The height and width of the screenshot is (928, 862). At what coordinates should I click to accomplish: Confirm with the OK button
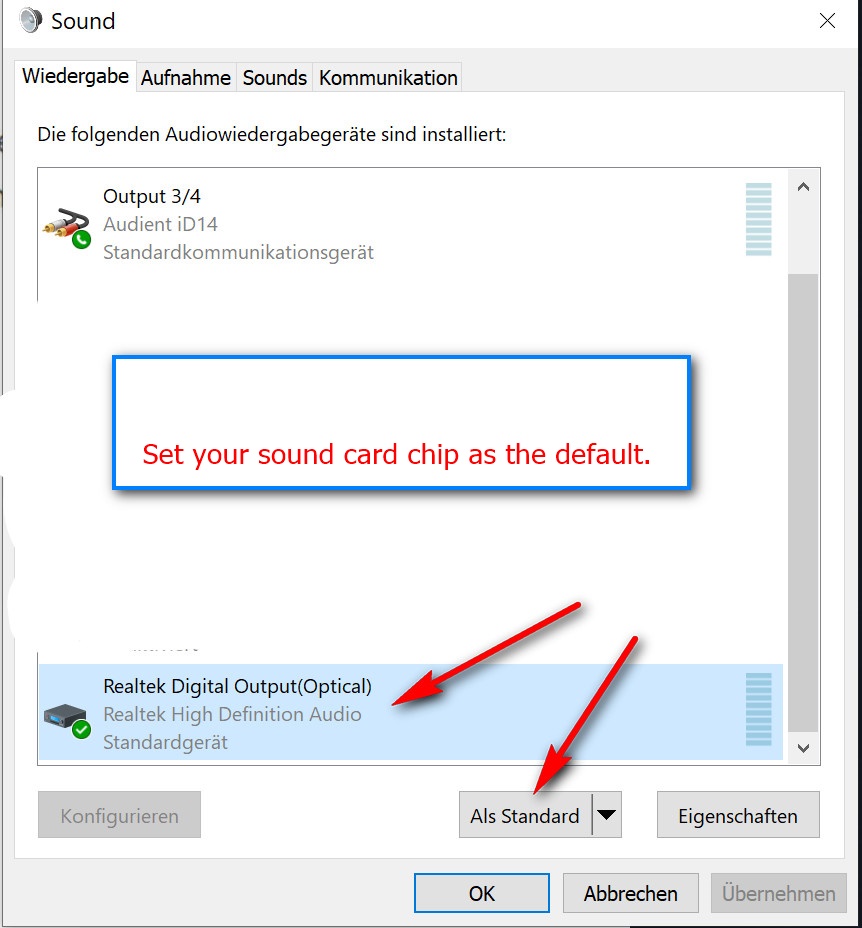[482, 893]
